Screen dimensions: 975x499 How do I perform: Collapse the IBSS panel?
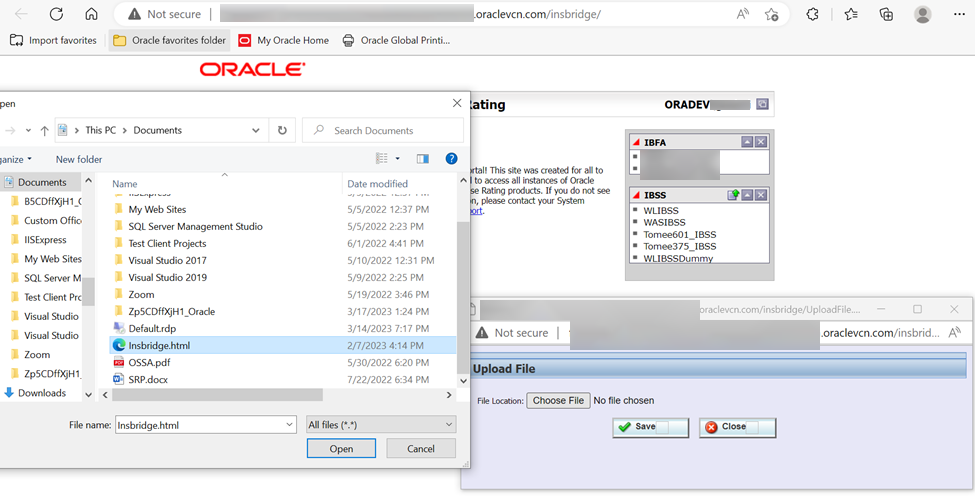(747, 195)
